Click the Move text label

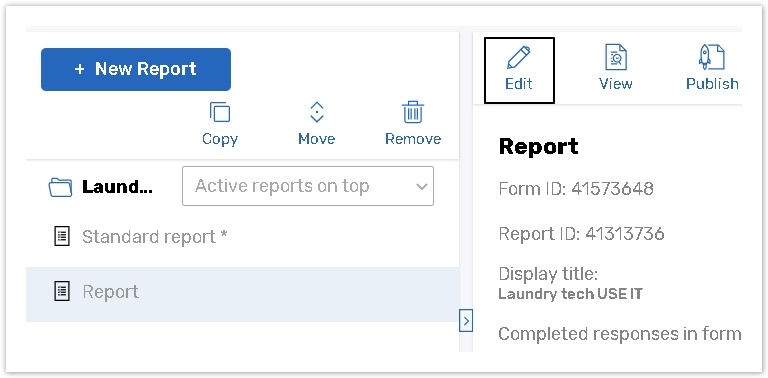316,139
